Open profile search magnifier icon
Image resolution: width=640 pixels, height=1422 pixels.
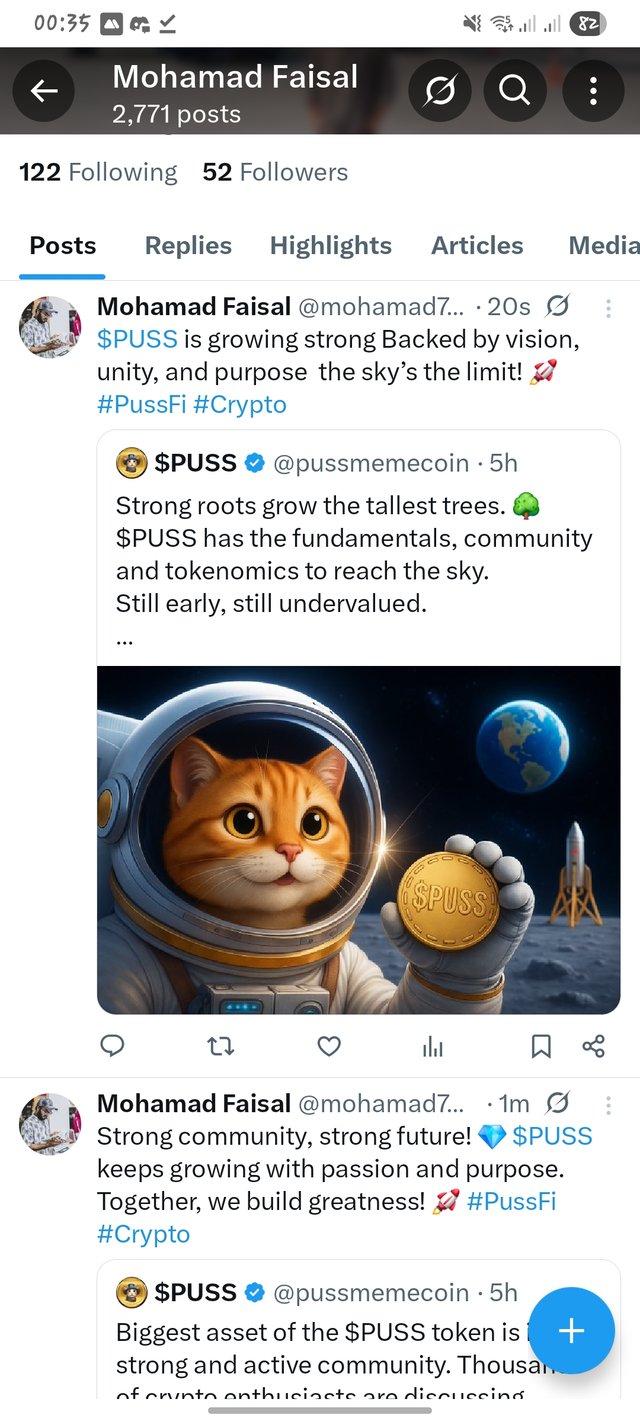(514, 92)
